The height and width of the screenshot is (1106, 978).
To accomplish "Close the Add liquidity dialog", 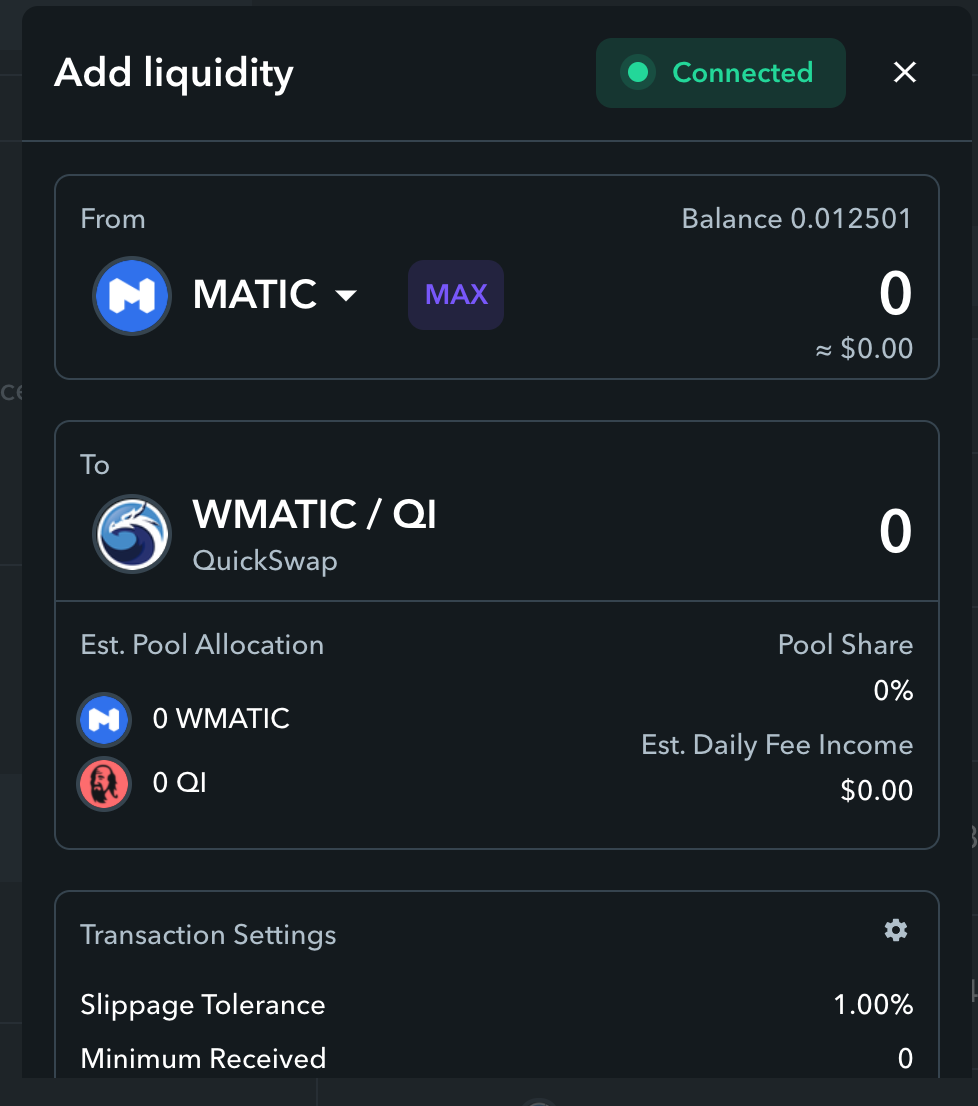I will tap(905, 72).
